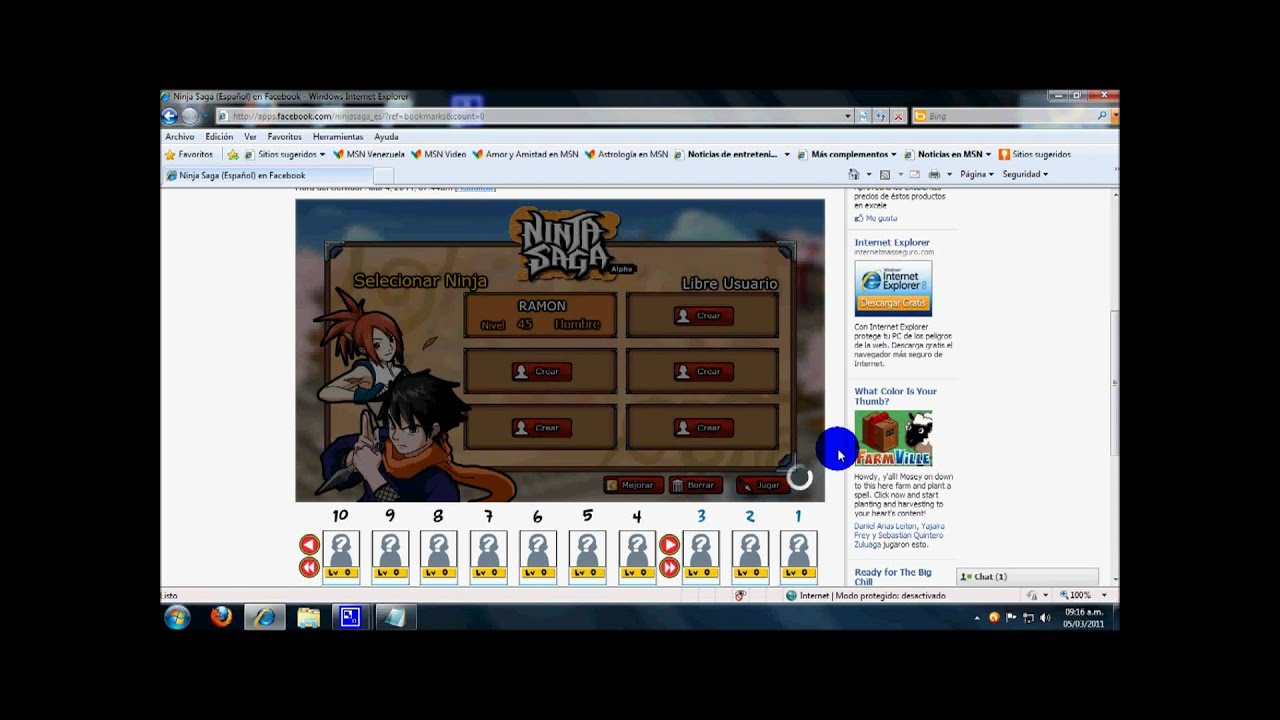Open the Seguridad dropdown menu
1280x720 pixels.
(x=1025, y=174)
